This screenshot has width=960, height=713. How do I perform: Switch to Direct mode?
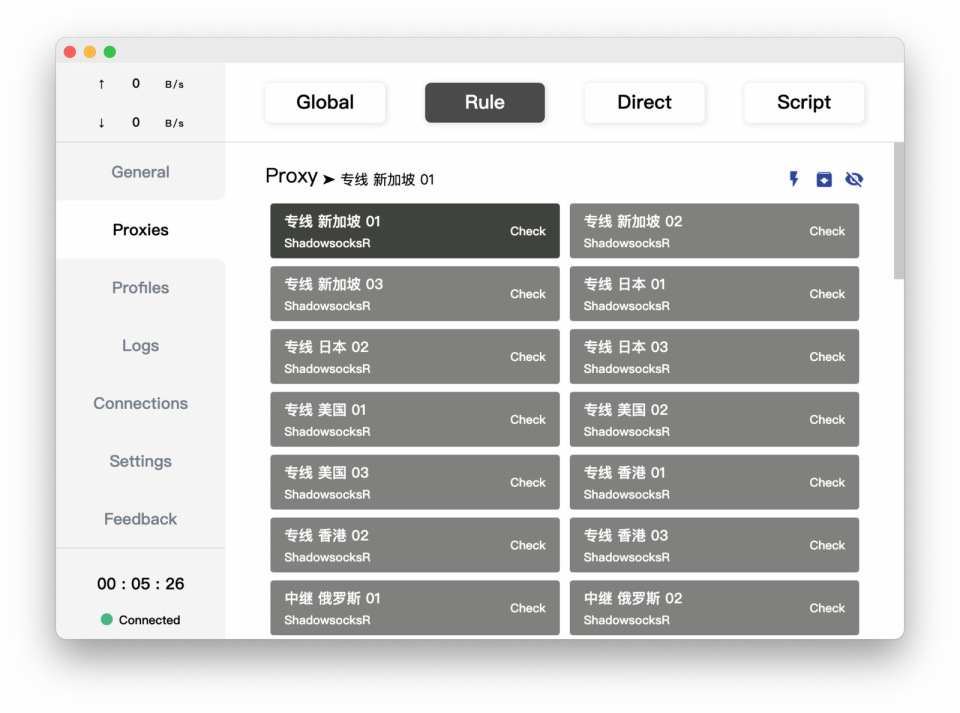[644, 103]
